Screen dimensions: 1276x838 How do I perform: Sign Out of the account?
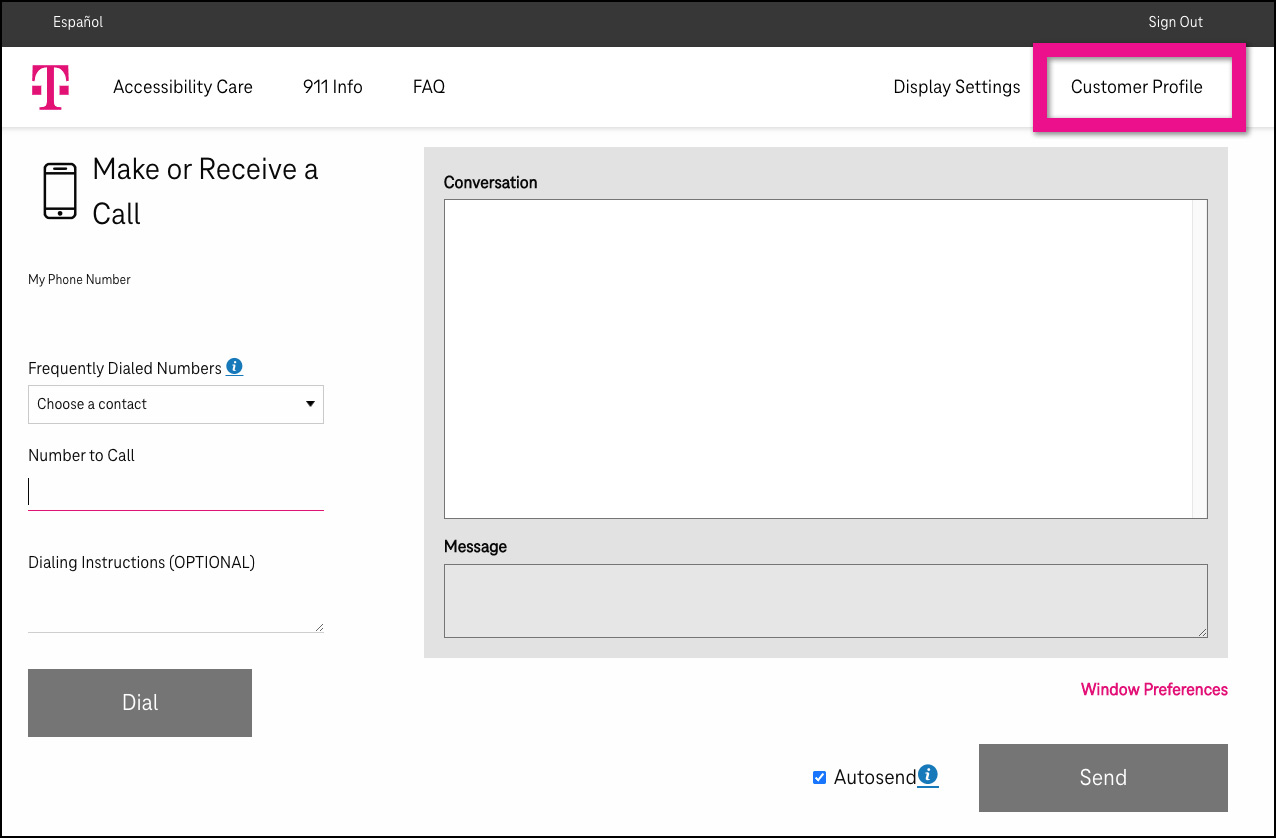(x=1175, y=21)
